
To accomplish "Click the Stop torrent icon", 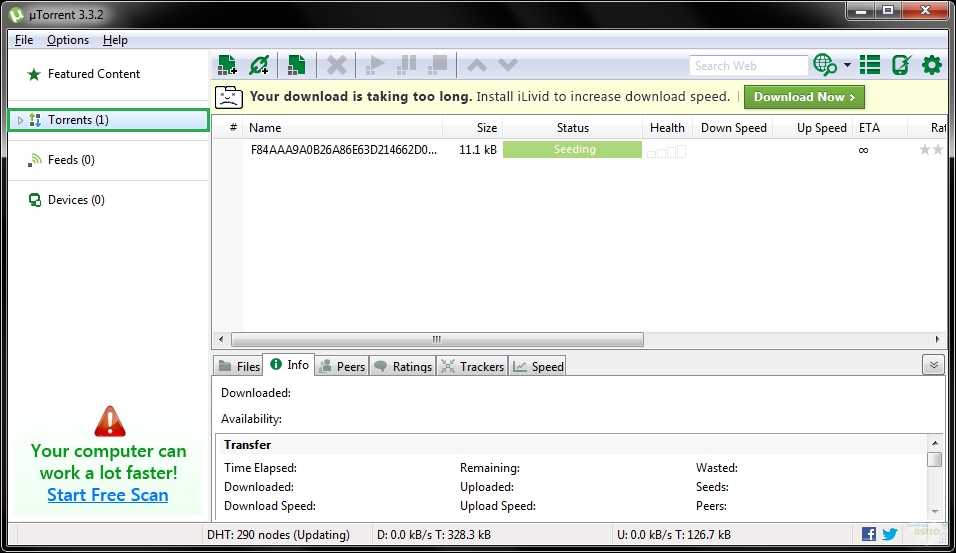I will pyautogui.click(x=438, y=65).
